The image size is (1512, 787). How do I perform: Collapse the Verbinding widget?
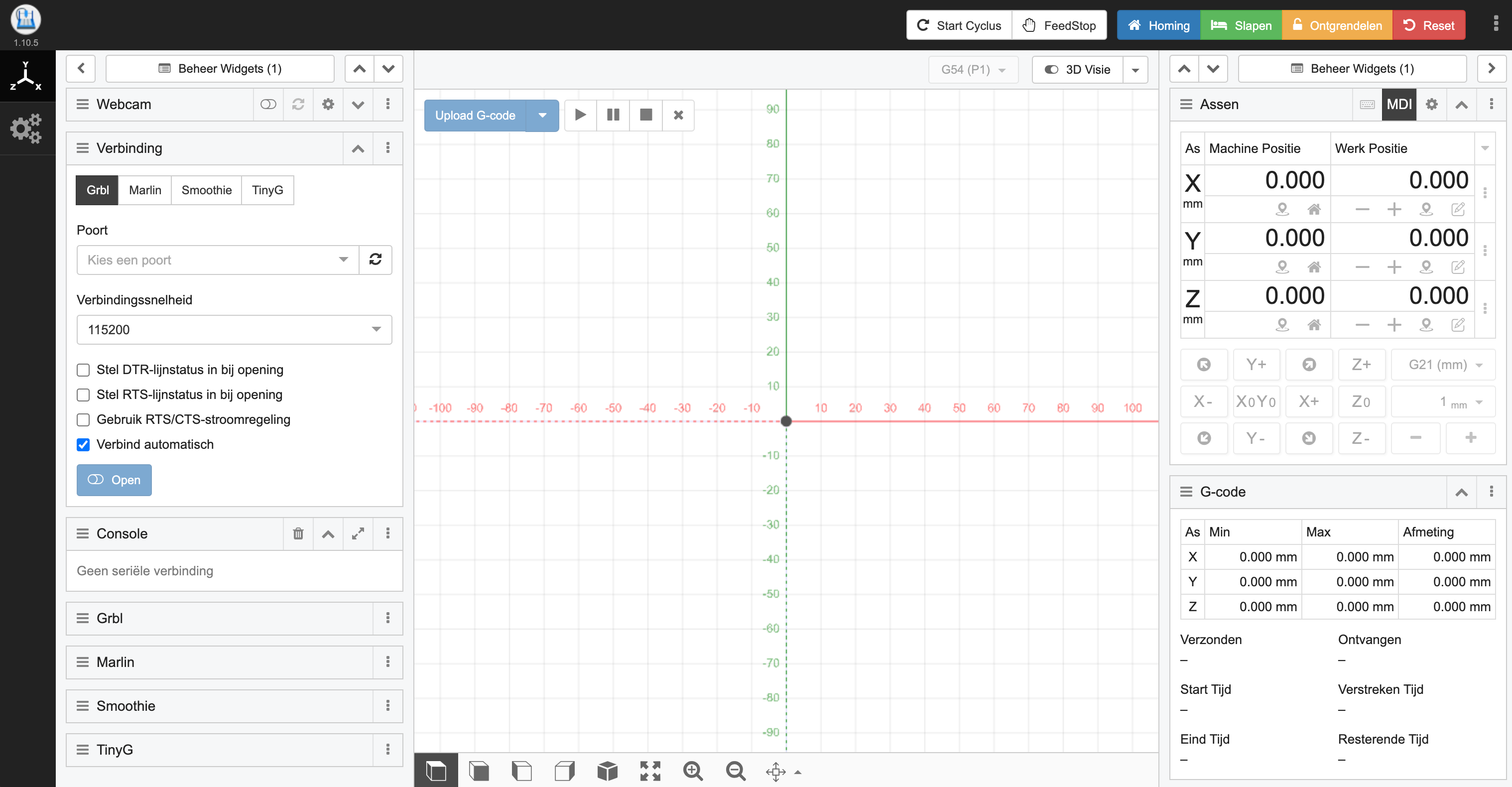(x=358, y=148)
